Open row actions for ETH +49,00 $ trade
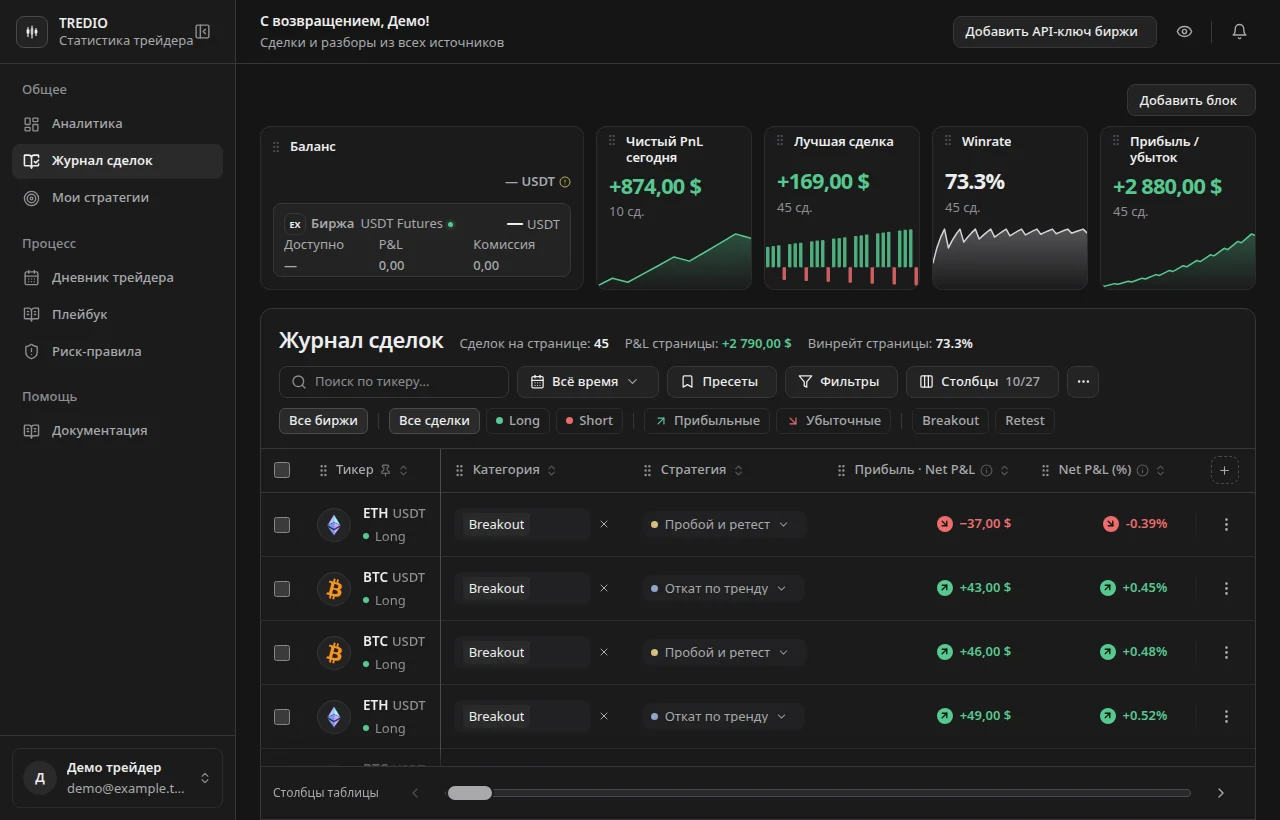Screen dimensions: 1280x820 (1227, 716)
